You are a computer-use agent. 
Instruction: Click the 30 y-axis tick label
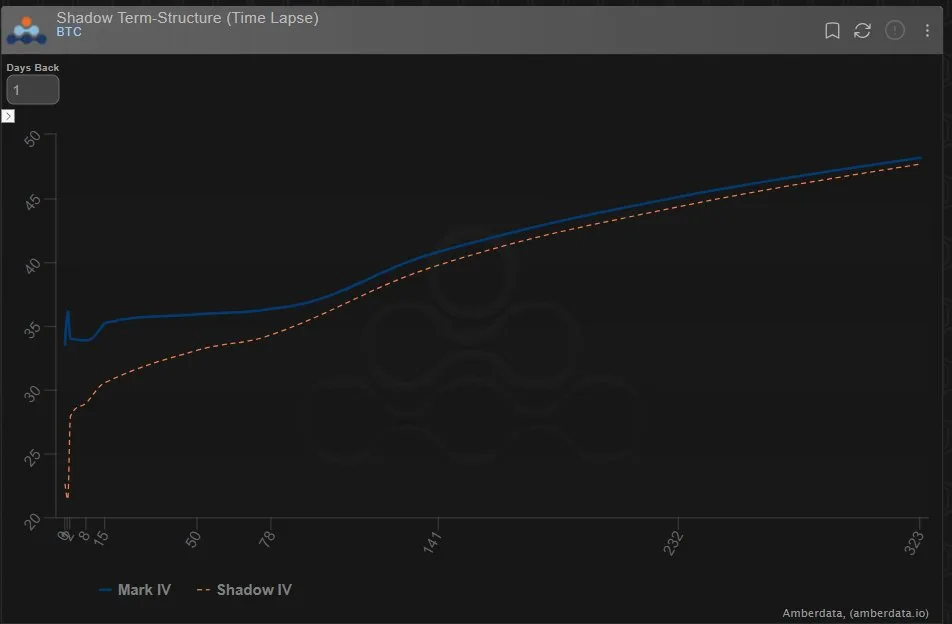point(32,393)
